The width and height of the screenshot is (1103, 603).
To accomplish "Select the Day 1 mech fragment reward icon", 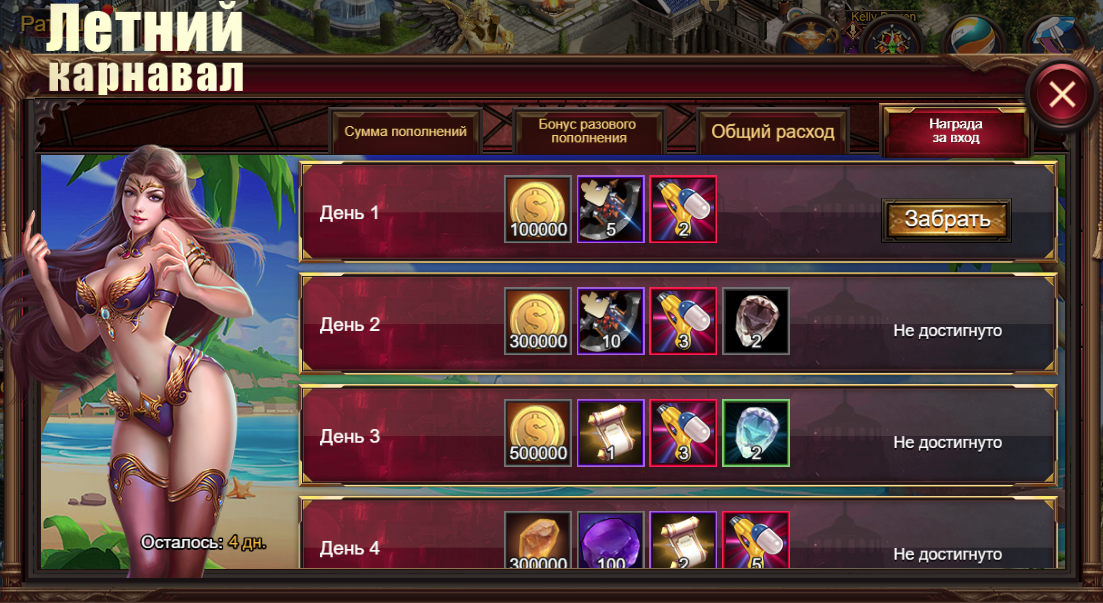I will [611, 209].
